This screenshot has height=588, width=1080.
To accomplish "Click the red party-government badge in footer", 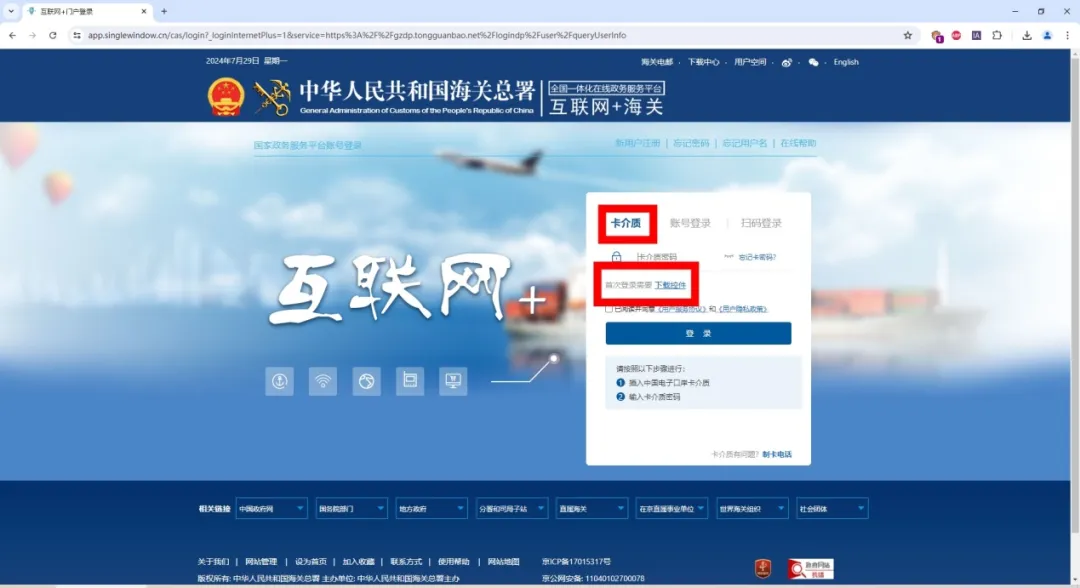I will click(x=762, y=569).
